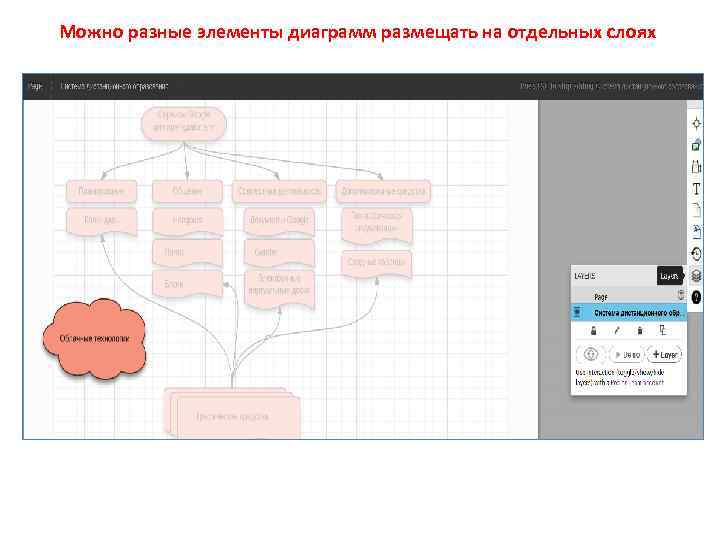The width and height of the screenshot is (720, 540).
Task: Click the rename pencil icon in Layers panel
Action: pos(617,330)
